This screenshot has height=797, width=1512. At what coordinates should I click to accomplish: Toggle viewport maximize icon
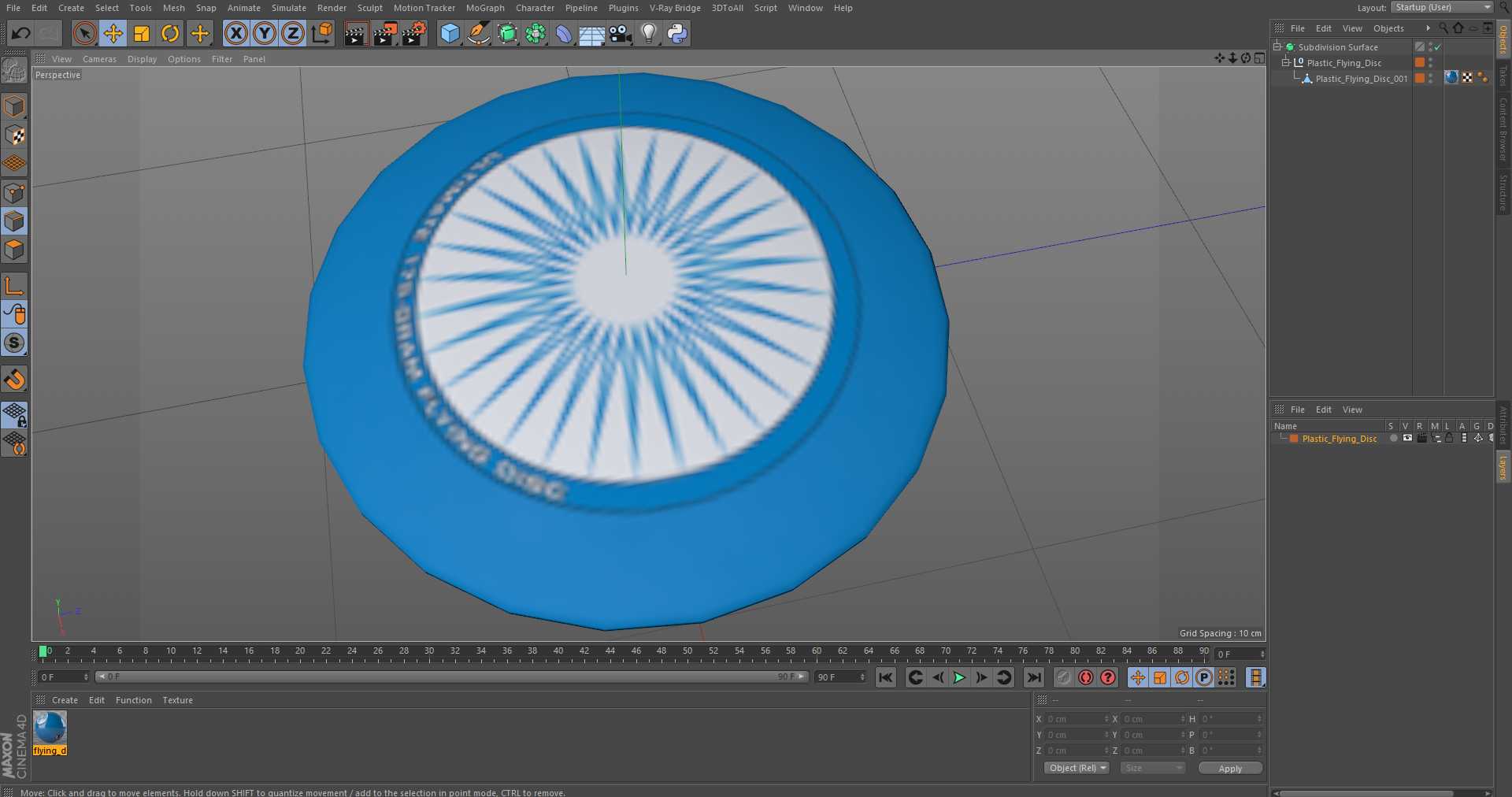[x=1259, y=58]
